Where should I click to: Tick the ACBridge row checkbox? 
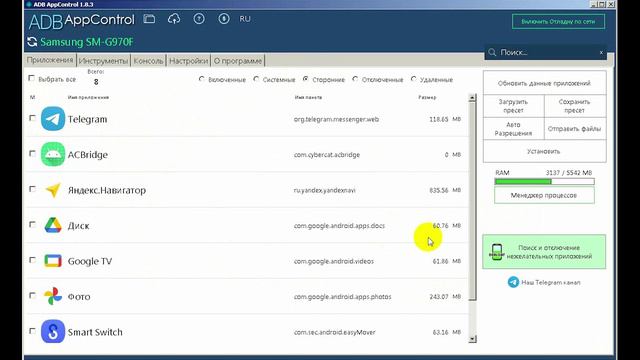click(32, 153)
